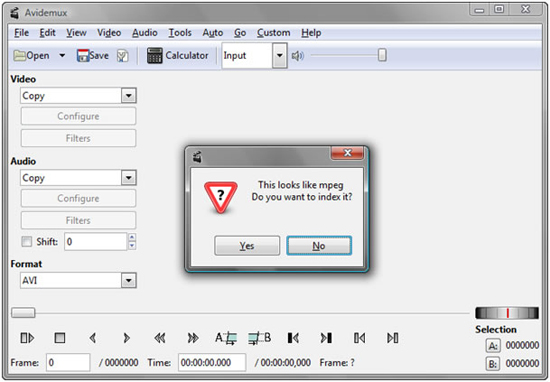Click Filters under the Video section

(78, 138)
